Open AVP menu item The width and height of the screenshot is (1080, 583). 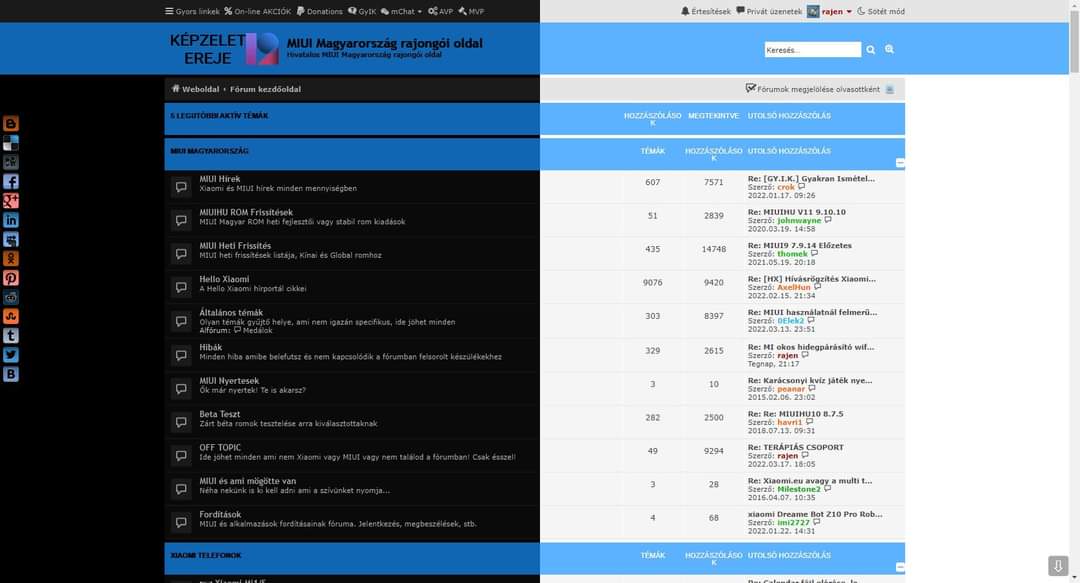click(x=440, y=11)
